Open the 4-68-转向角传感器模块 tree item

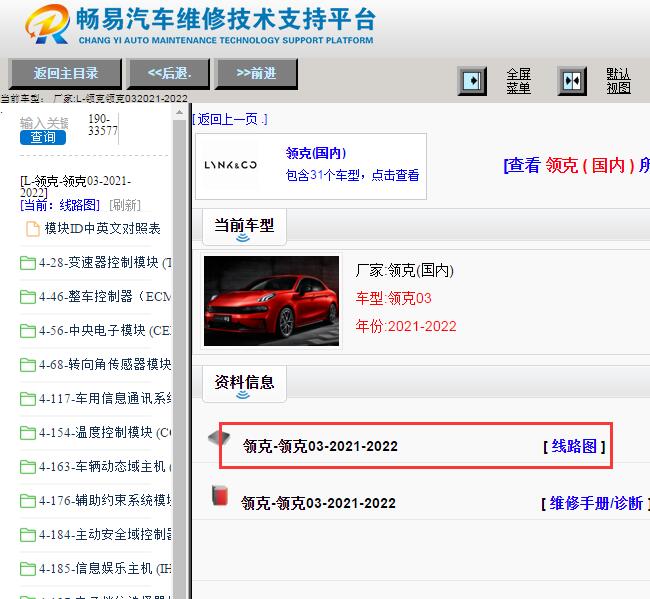click(105, 364)
